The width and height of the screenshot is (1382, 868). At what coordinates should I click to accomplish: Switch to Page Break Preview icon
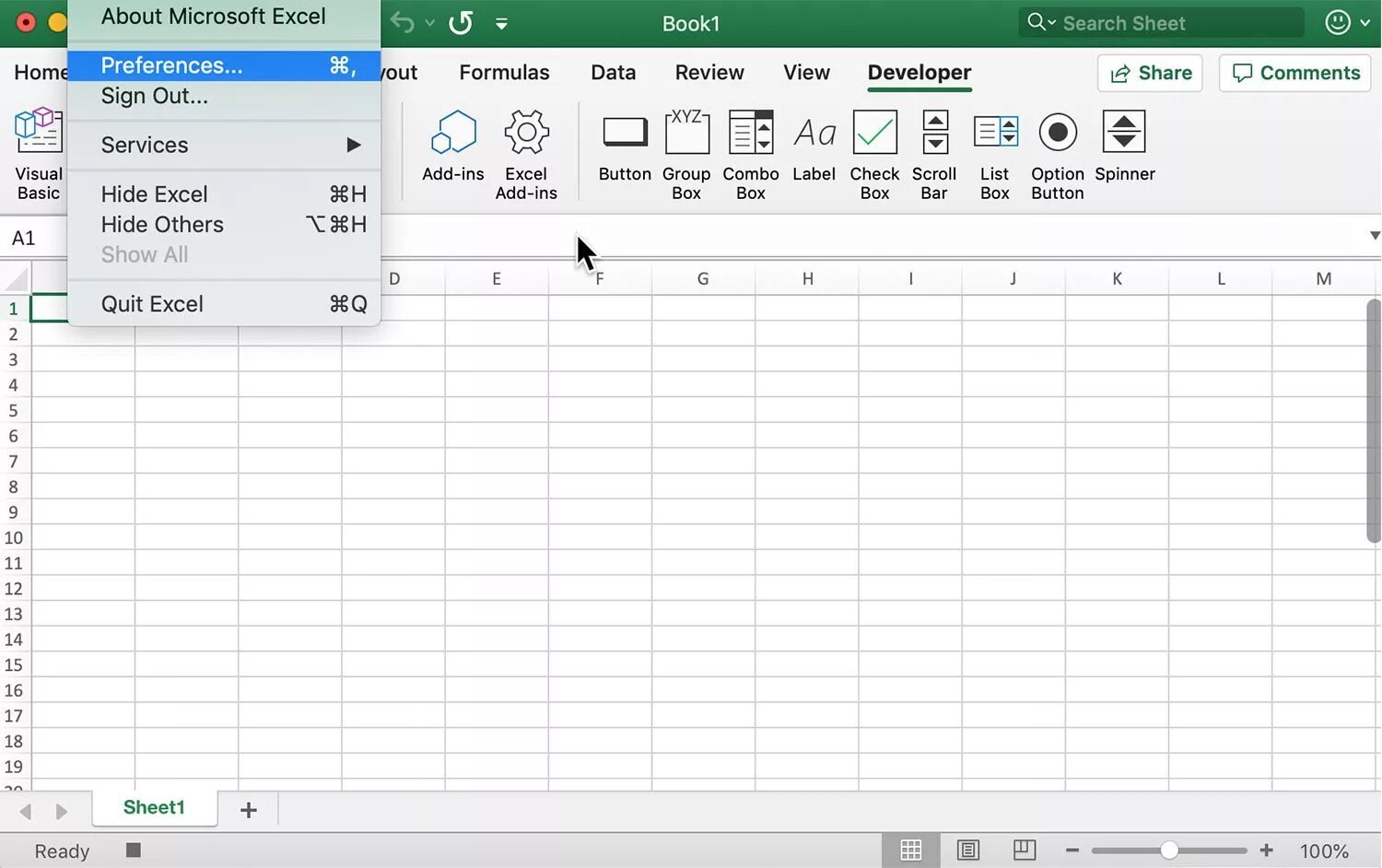(1025, 850)
